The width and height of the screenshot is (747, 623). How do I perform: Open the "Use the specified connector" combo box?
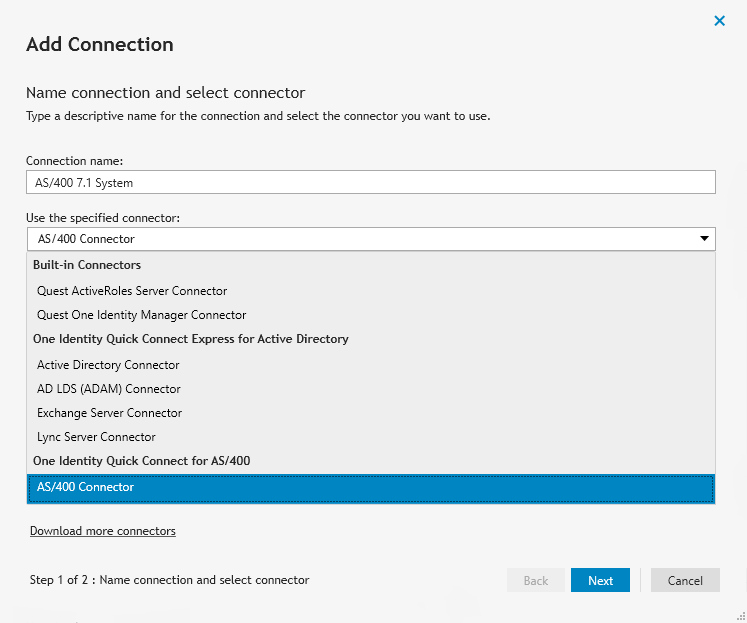pyautogui.click(x=371, y=239)
